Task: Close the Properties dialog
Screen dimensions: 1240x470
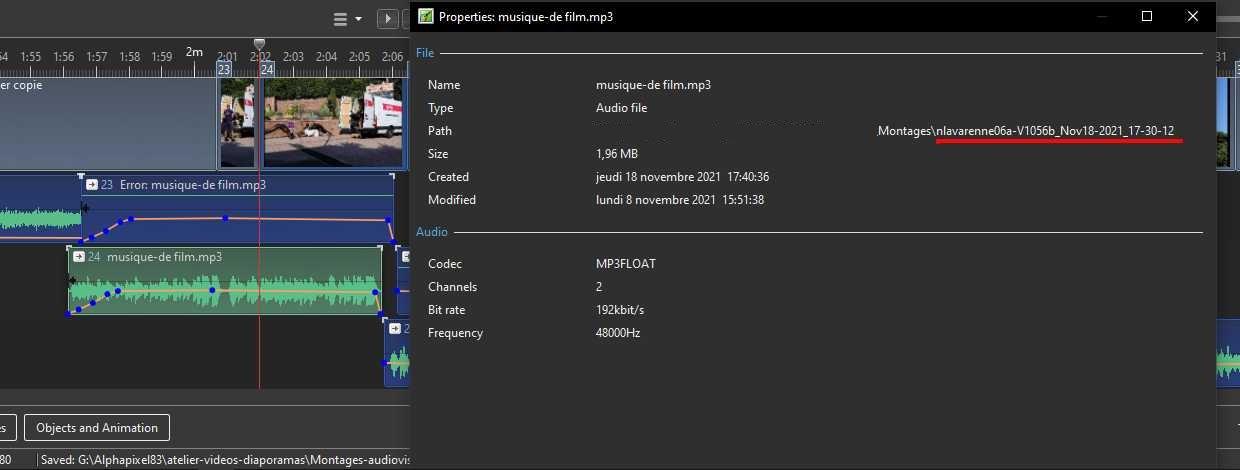Action: click(1192, 16)
